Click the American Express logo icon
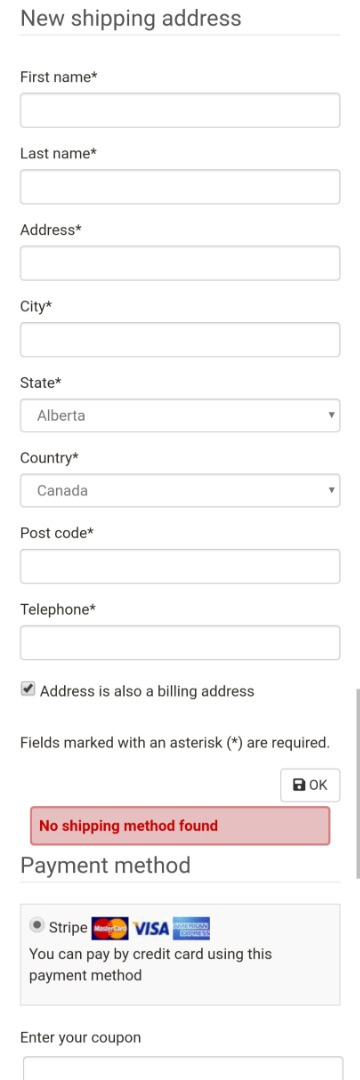The image size is (360, 1080). coord(191,928)
